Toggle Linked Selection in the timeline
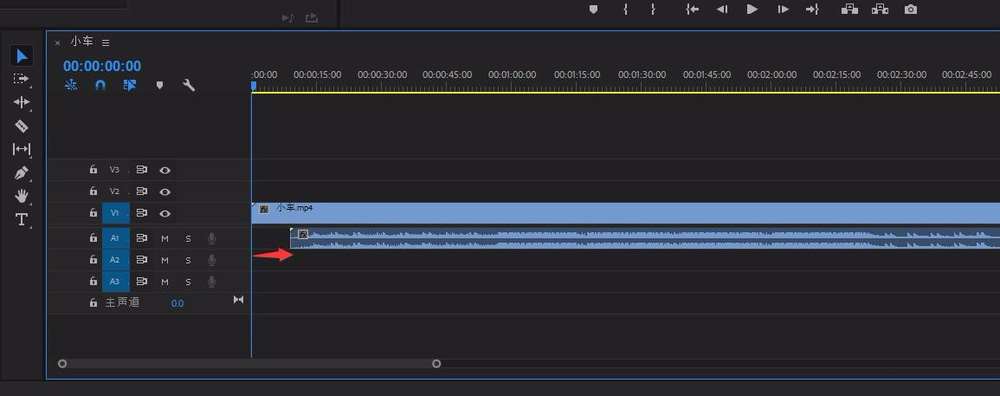The image size is (1000, 396). click(x=129, y=85)
